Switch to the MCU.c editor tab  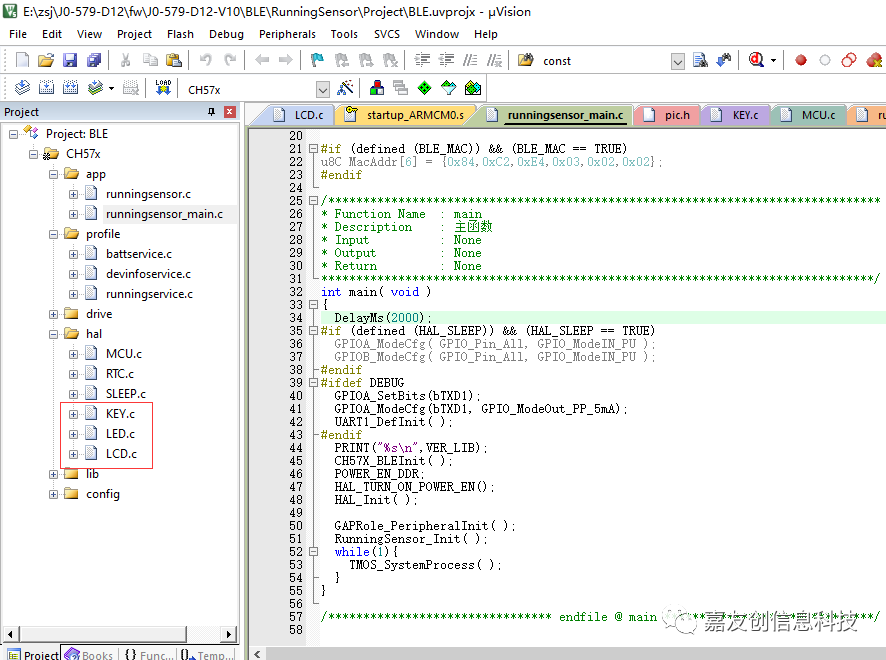tap(809, 115)
